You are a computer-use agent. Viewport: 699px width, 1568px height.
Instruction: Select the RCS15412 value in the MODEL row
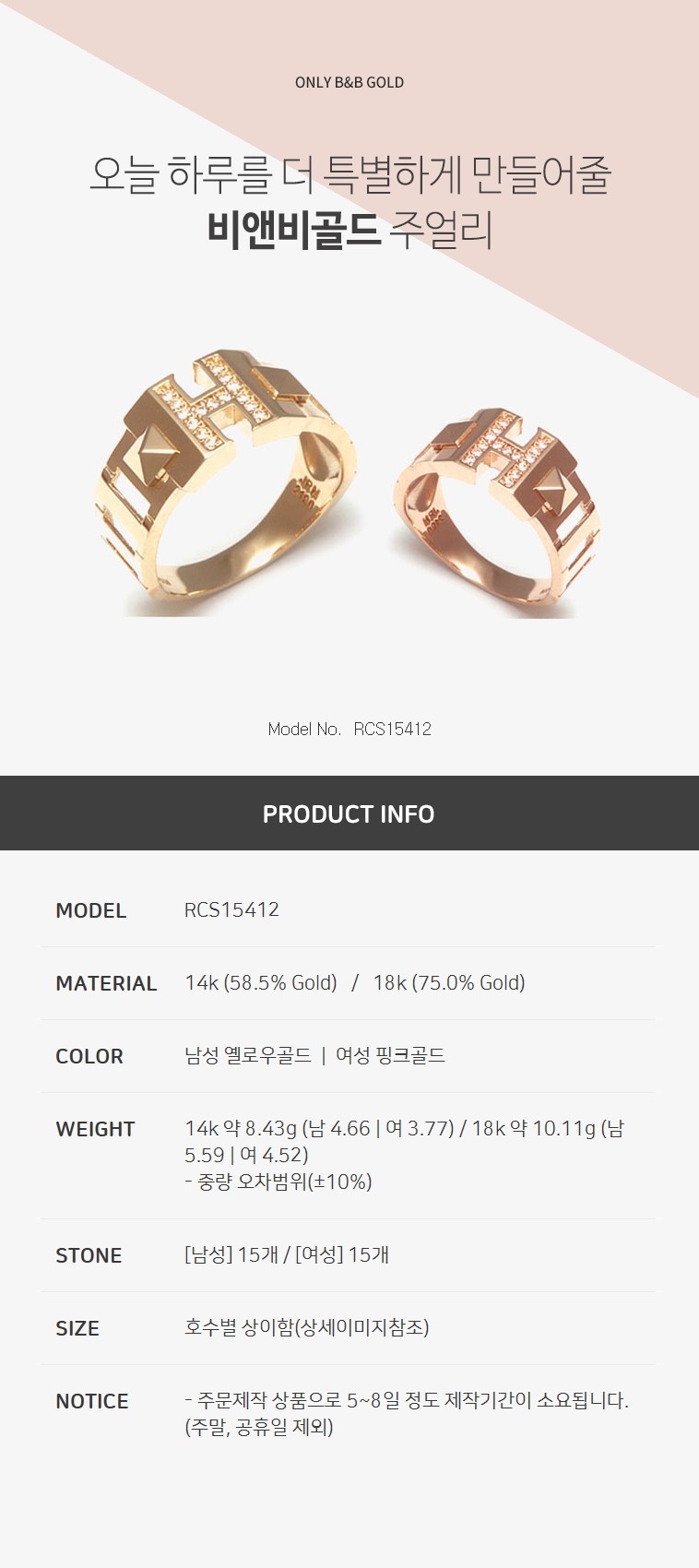click(x=231, y=909)
